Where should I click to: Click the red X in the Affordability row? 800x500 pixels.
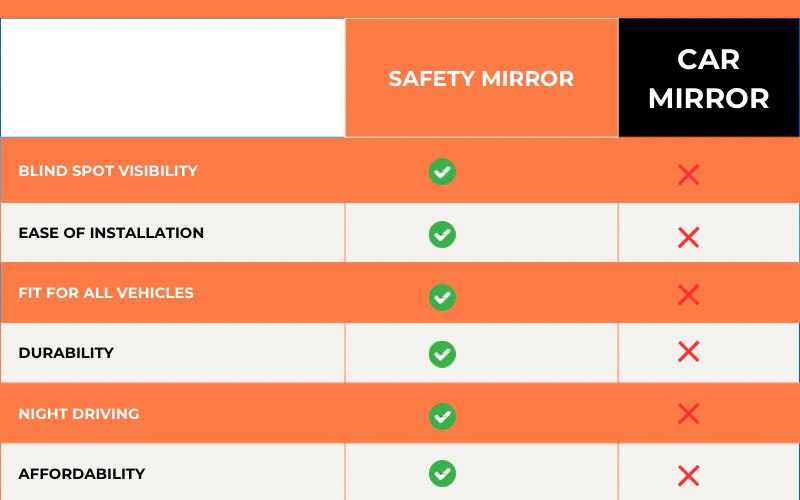click(x=688, y=475)
